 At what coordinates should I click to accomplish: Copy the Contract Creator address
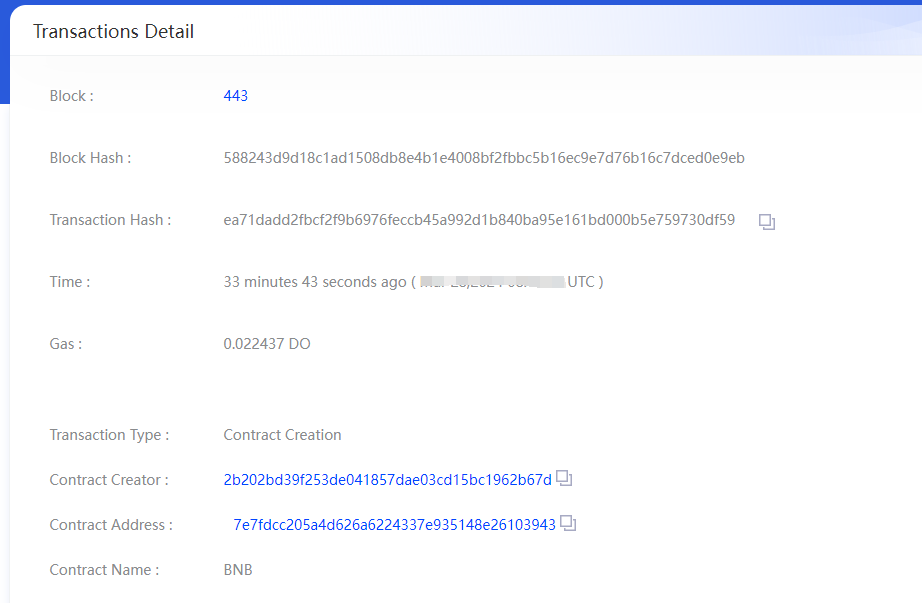click(x=564, y=478)
